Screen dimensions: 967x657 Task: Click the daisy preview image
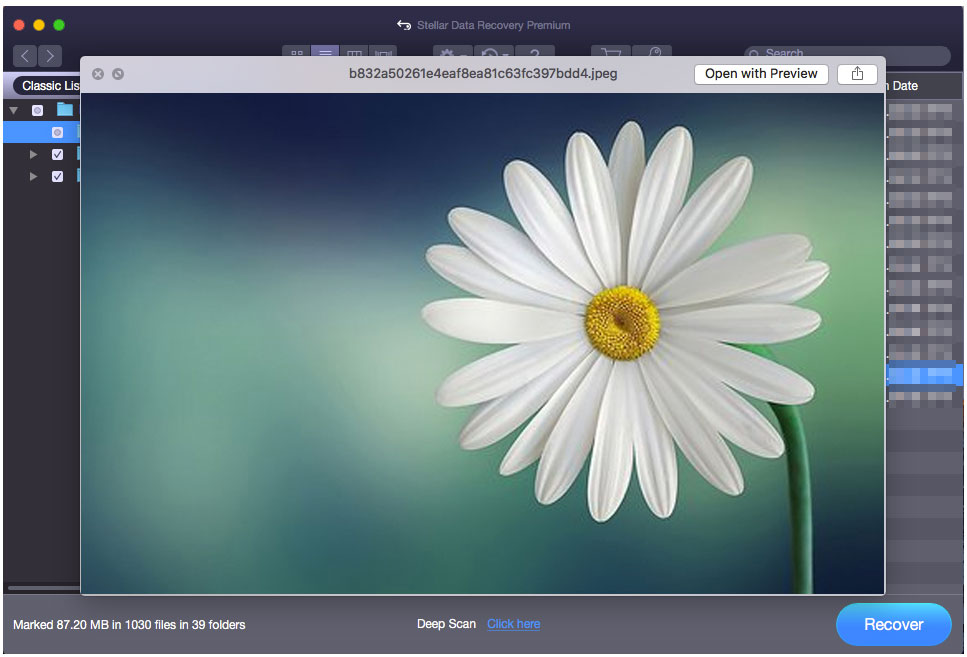(482, 344)
